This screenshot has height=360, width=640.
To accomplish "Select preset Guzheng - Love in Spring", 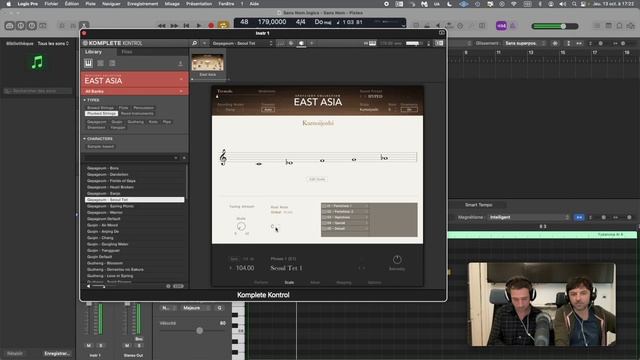I will point(134,276).
